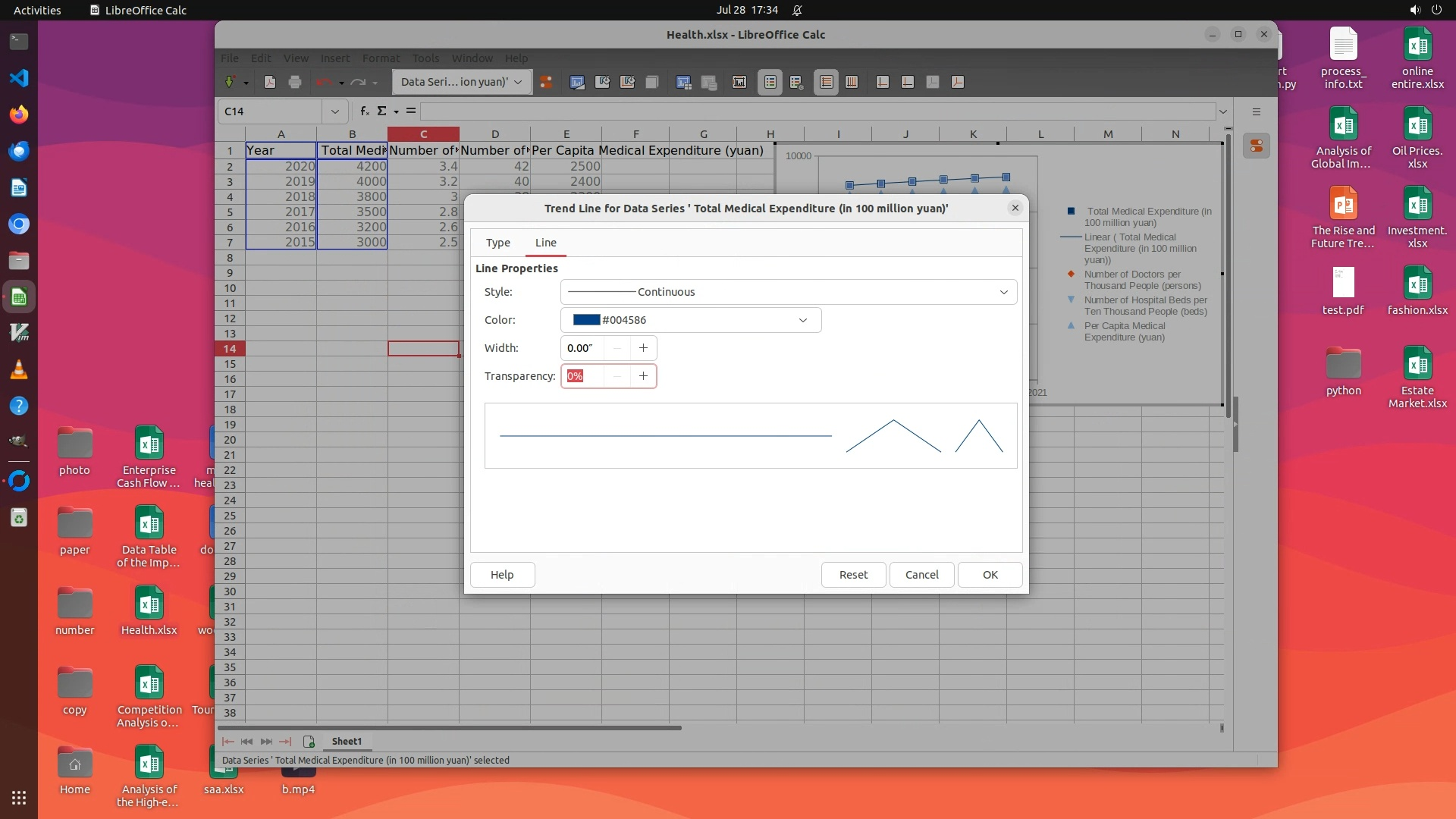Toggle the Legend On/Off toolbar icon
1456x819 pixels.
pos(770,82)
